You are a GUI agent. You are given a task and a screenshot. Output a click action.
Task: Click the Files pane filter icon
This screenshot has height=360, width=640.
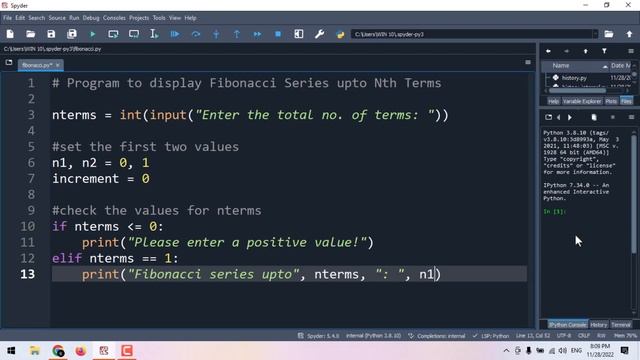point(604,51)
